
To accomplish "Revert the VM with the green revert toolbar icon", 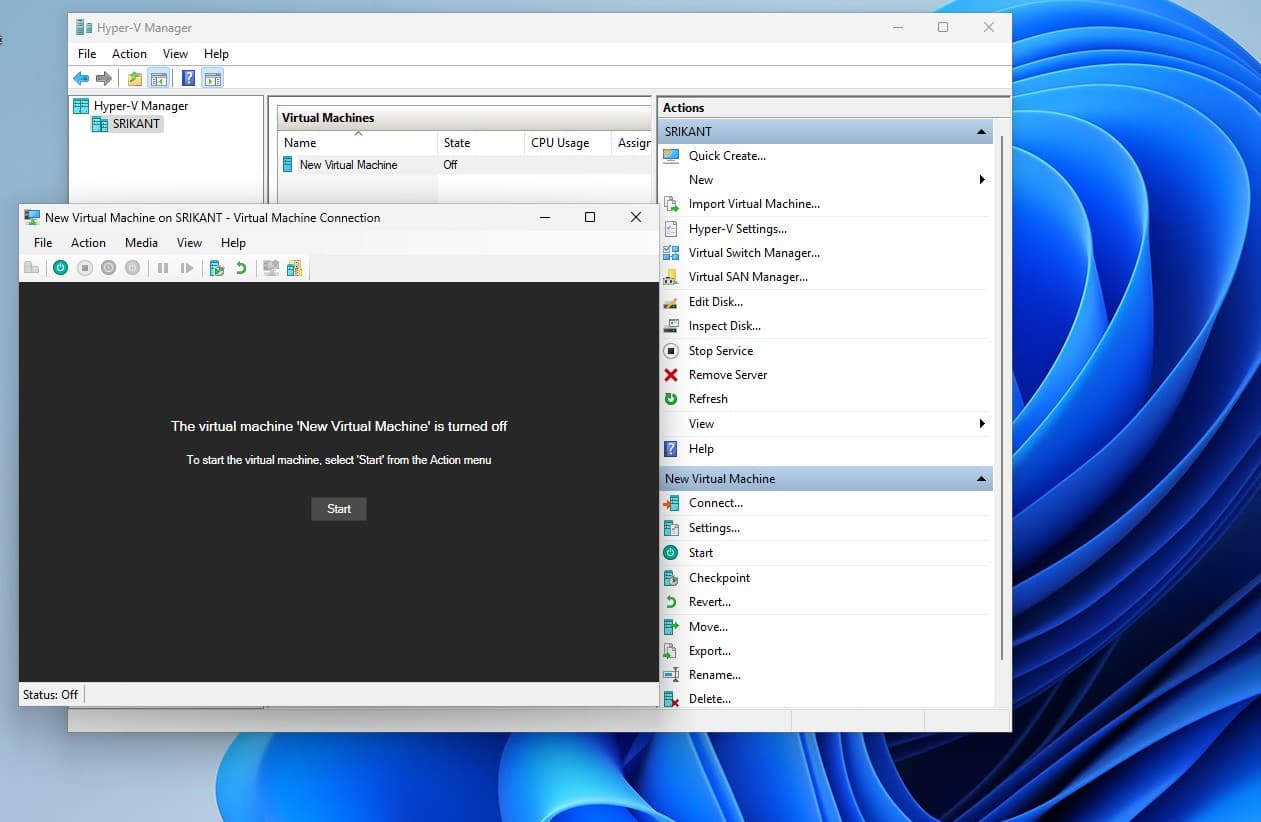I will pos(240,267).
